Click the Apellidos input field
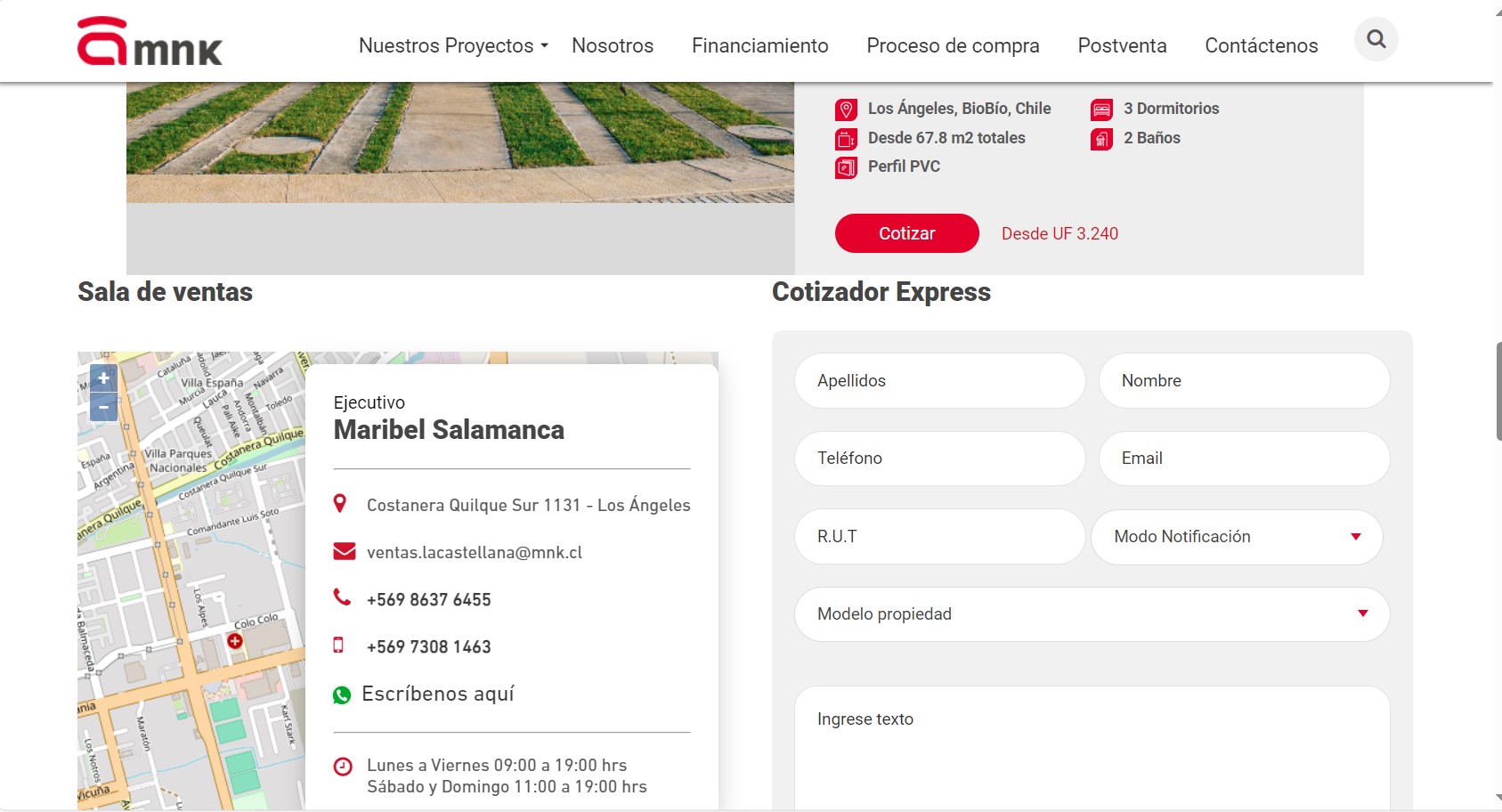 [940, 381]
